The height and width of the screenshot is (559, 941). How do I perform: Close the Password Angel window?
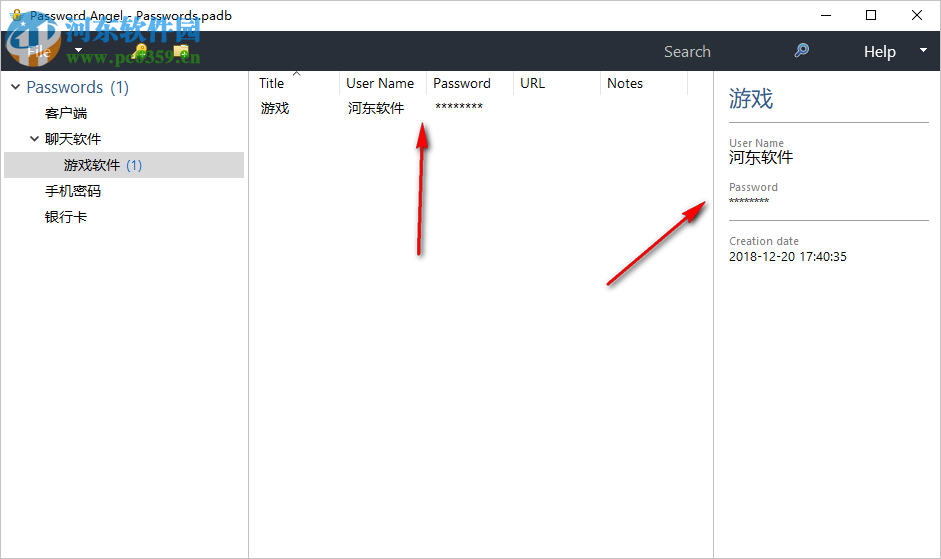click(x=916, y=16)
